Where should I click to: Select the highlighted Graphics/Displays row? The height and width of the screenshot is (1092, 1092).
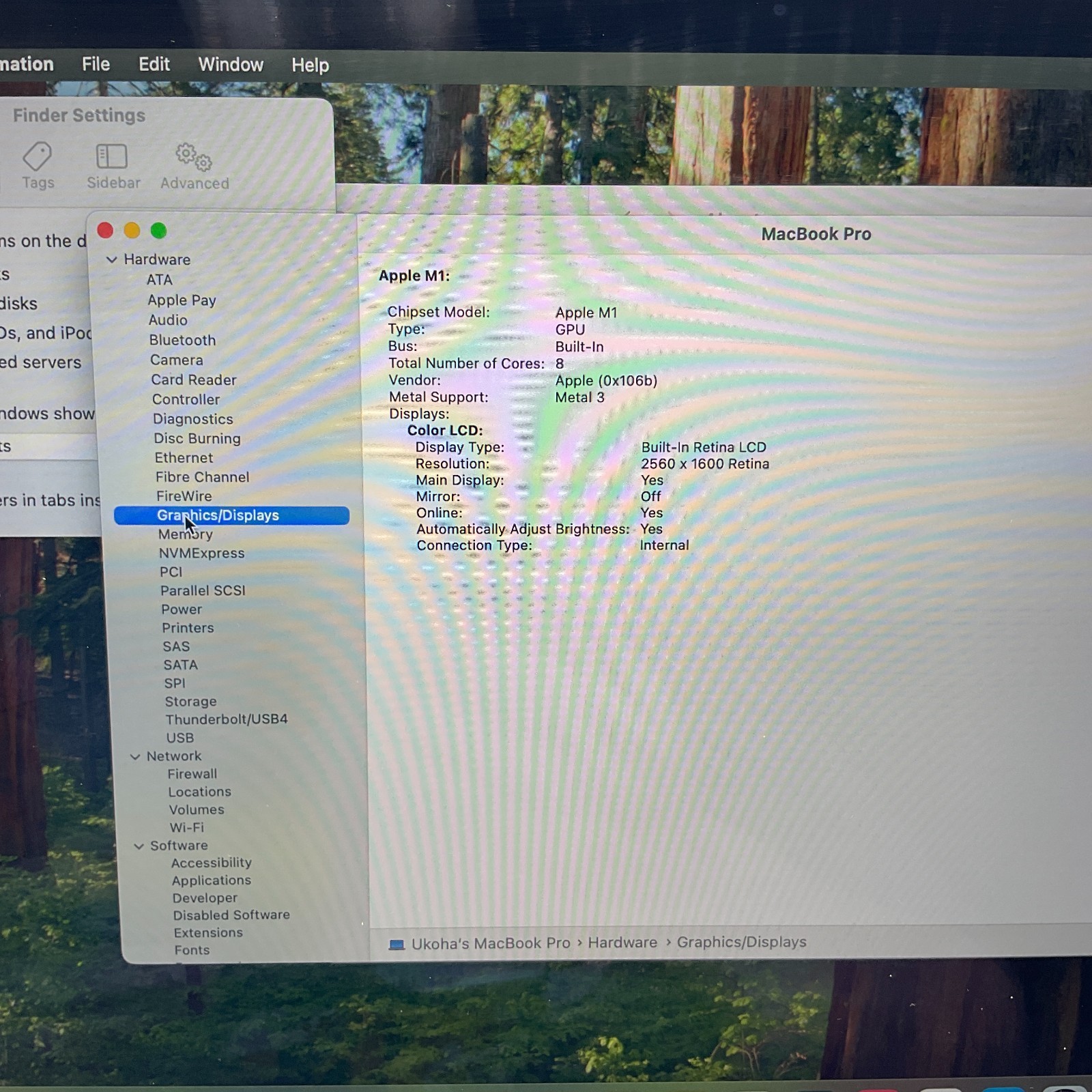[x=231, y=515]
